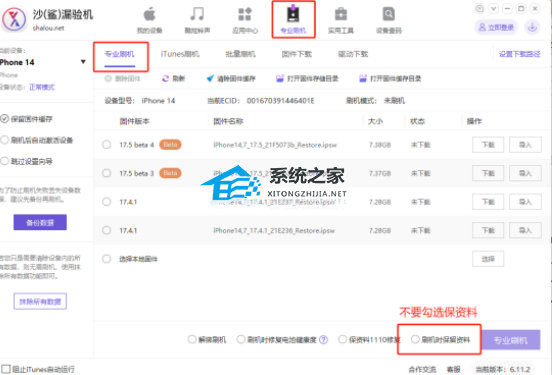Import firmware for 17.4.1 21E236 row
The image size is (553, 375).
pyautogui.click(x=525, y=230)
